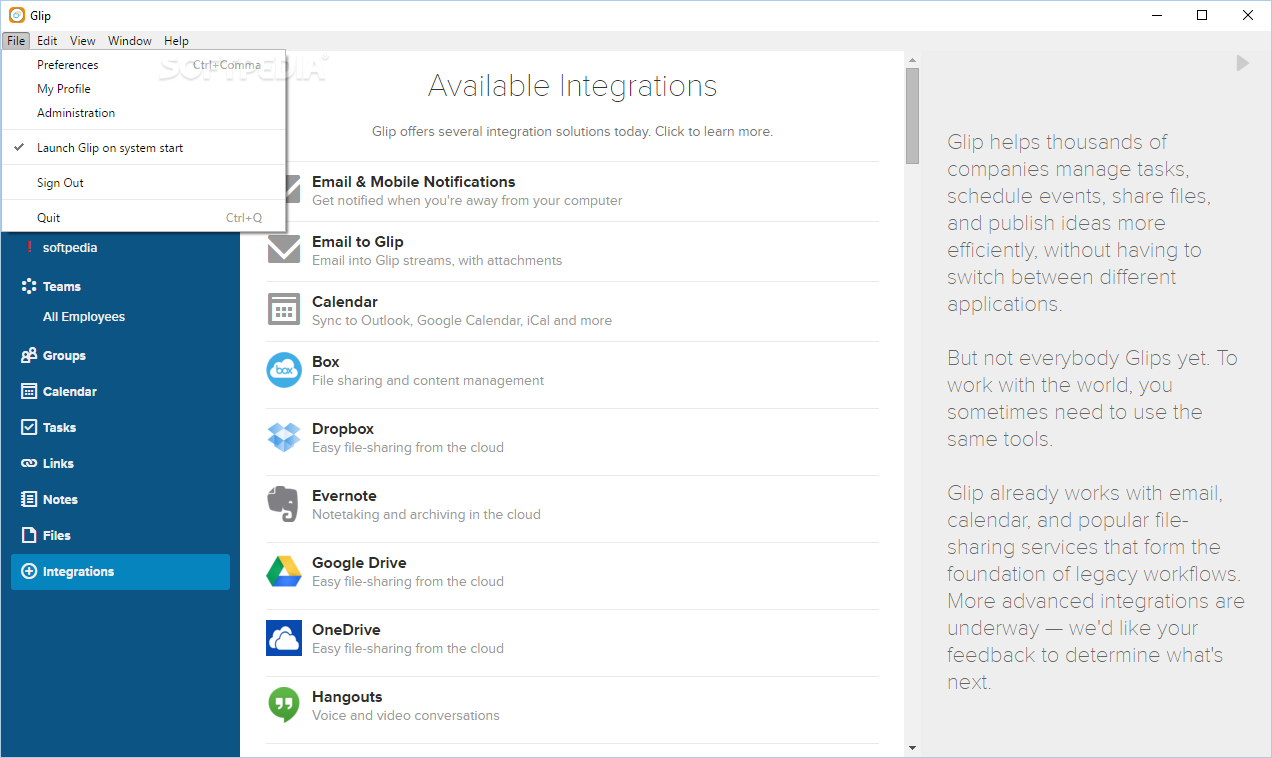Click the Evernote elephant icon
Viewport: 1272px width, 758px height.
coord(284,504)
